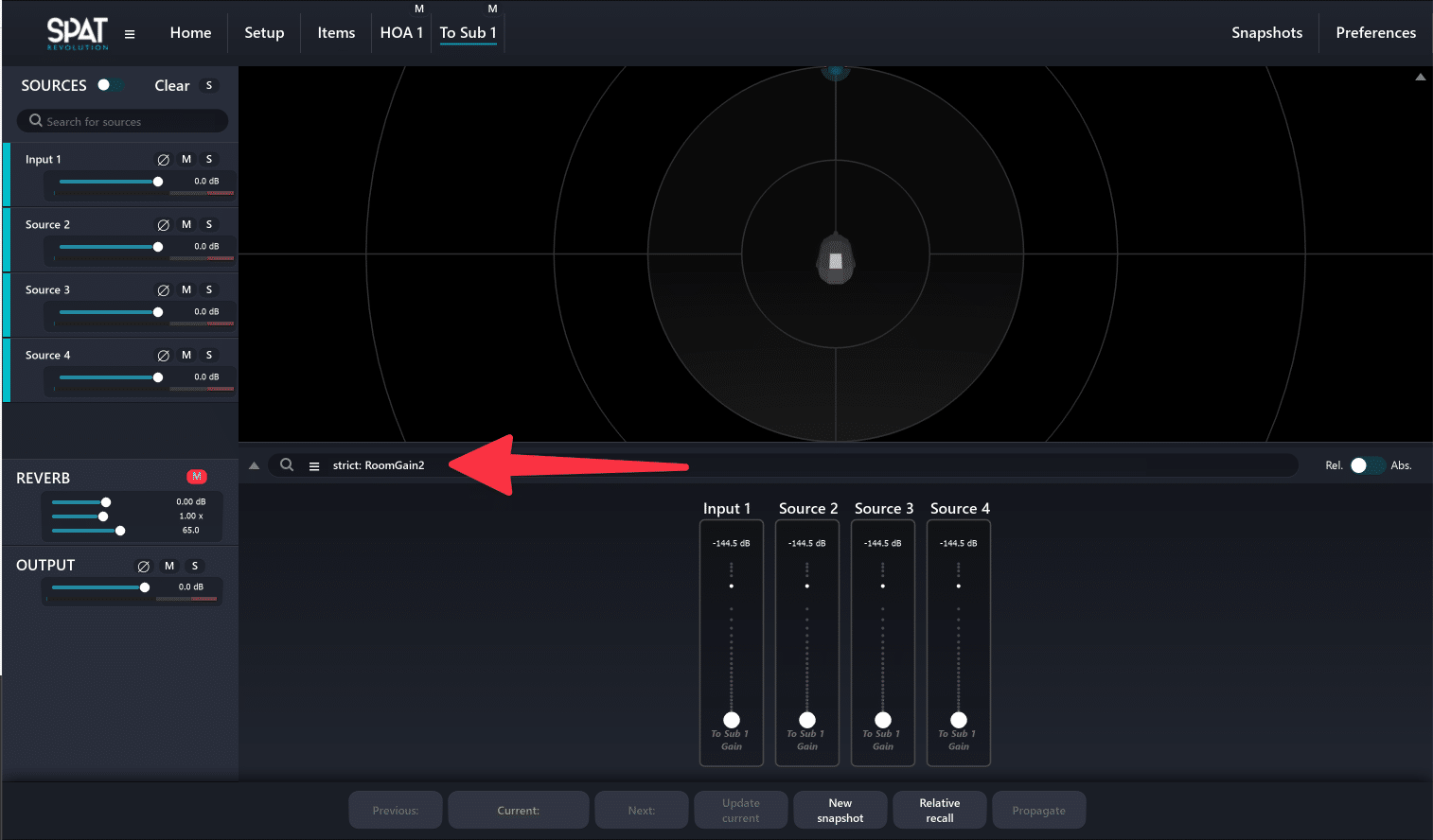Click the Input 1 To Sub 1 Gain fader knob
Screen dimensions: 1433x840
click(732, 720)
